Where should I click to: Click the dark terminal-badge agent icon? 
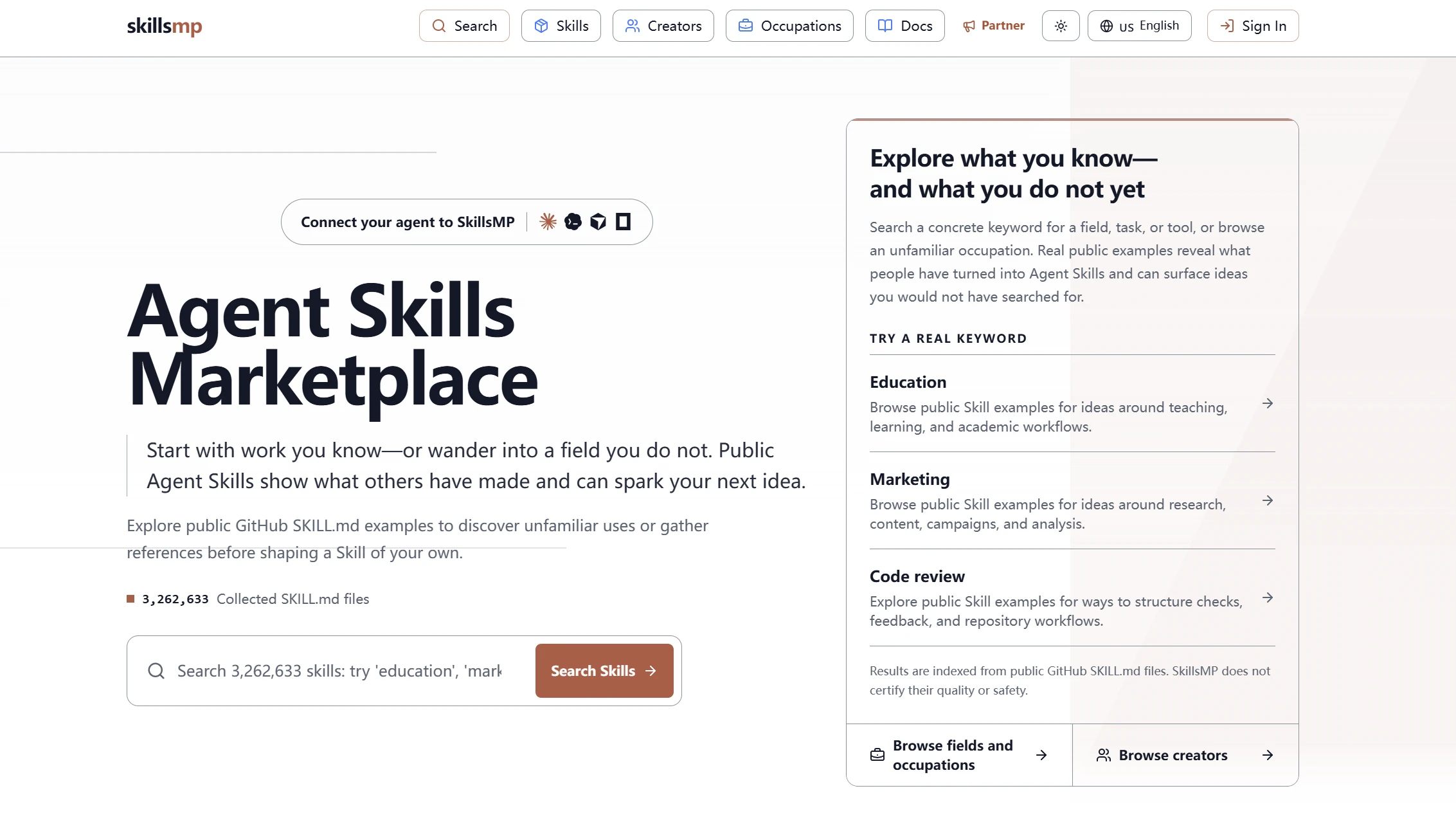[573, 222]
